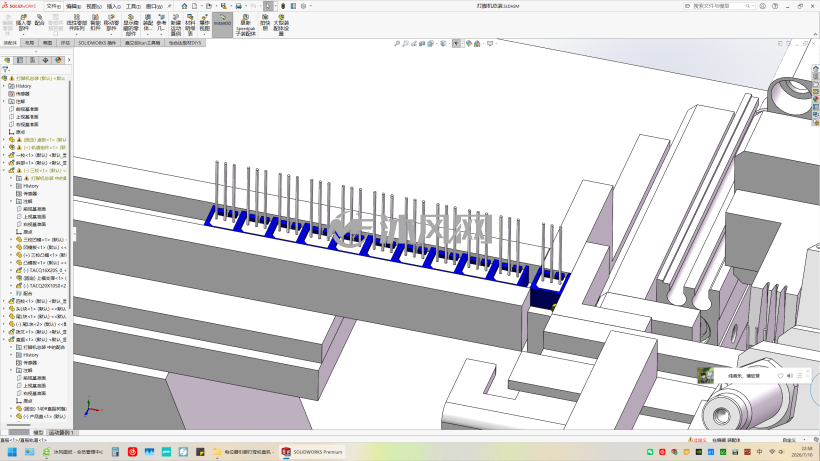This screenshot has height=461, width=820.
Task: Expand the manager panel tabs chevron
Action: click(69, 60)
